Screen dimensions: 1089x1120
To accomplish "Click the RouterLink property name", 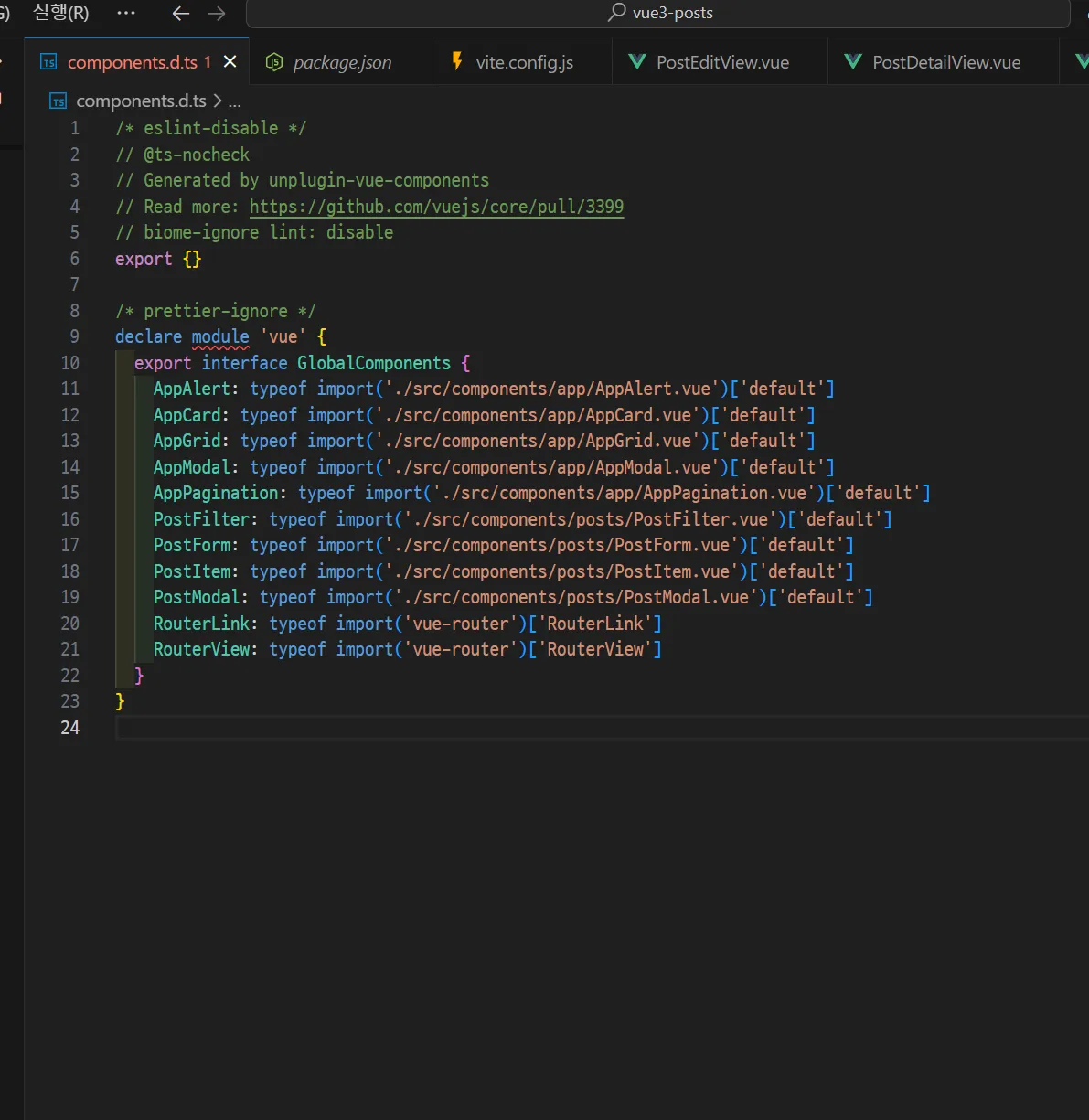I will pos(201,624).
